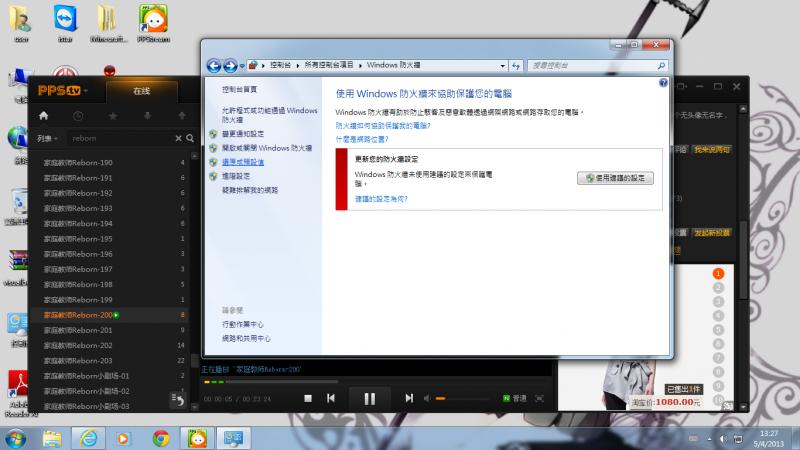Skip to next episode in PPS
The width and height of the screenshot is (800, 450).
409,398
